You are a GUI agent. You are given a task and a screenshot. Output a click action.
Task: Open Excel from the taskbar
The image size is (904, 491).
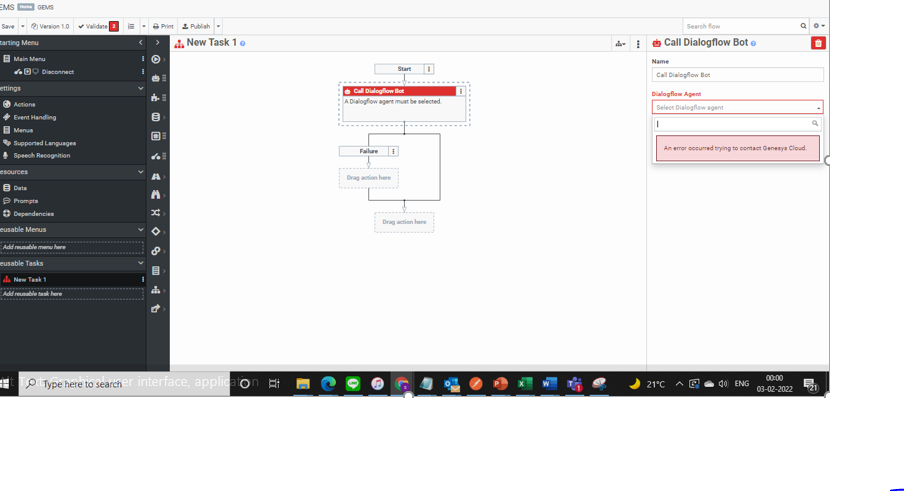525,384
